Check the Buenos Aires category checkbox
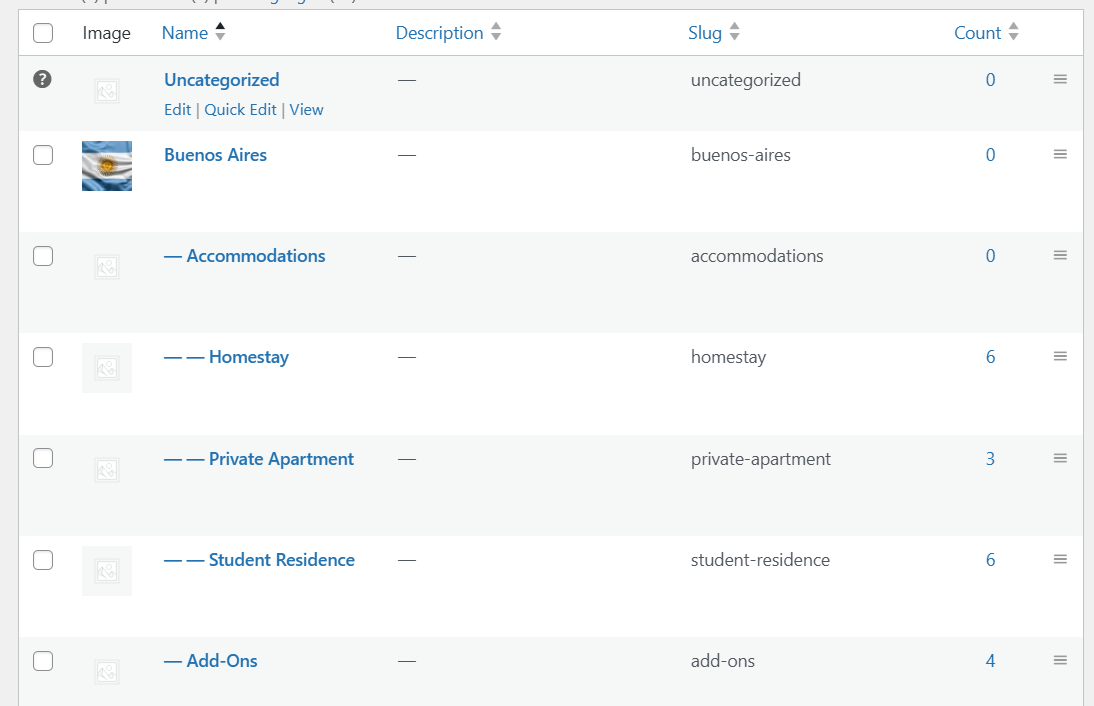 coord(43,155)
